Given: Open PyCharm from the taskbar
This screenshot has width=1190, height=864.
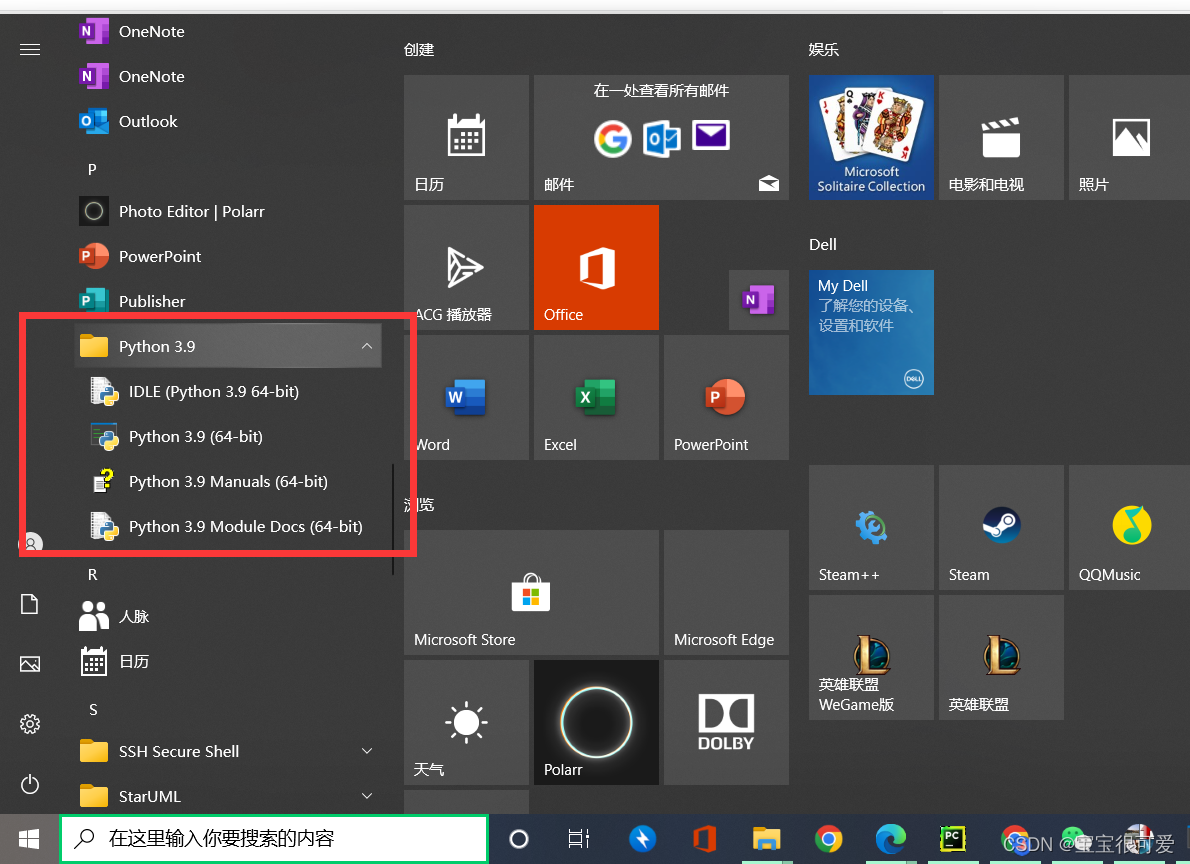Looking at the screenshot, I should tap(952, 839).
